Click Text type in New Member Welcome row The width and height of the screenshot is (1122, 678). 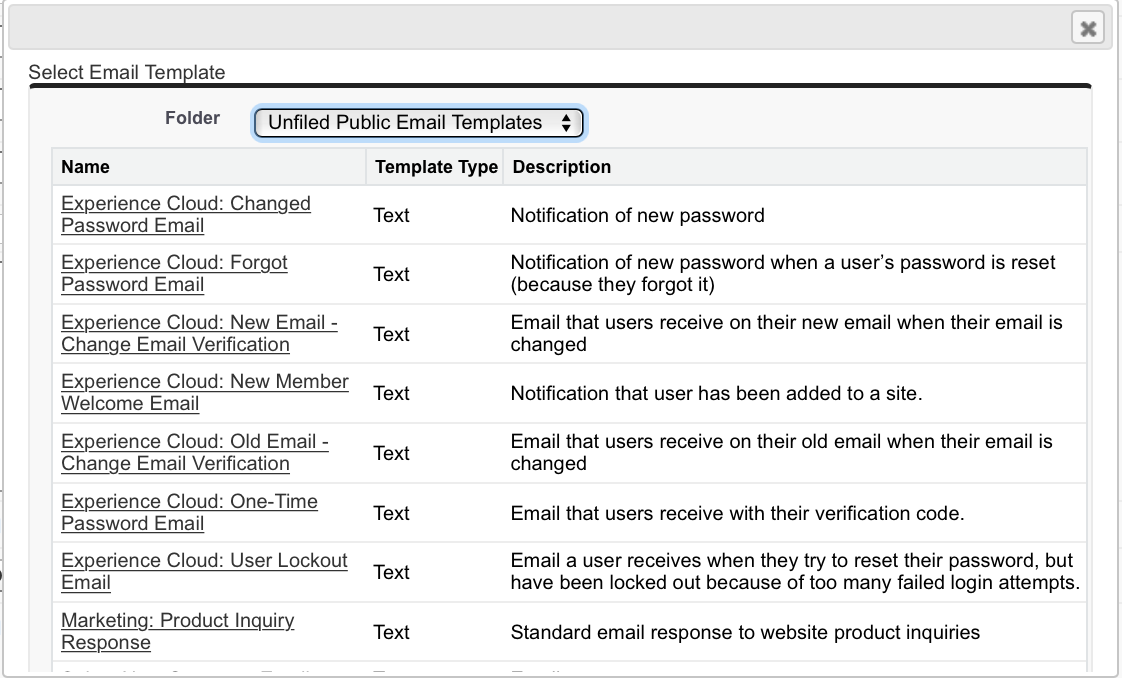coord(391,393)
